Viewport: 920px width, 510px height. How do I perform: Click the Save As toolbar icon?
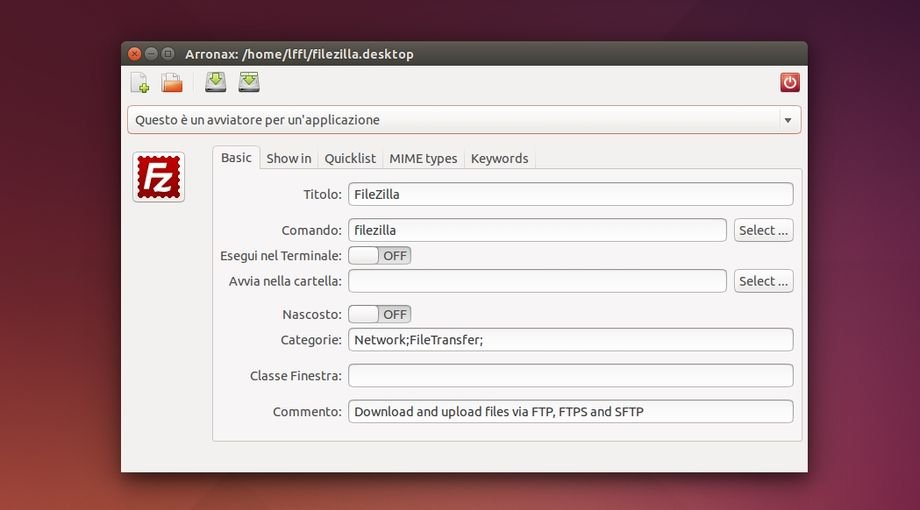coord(249,83)
